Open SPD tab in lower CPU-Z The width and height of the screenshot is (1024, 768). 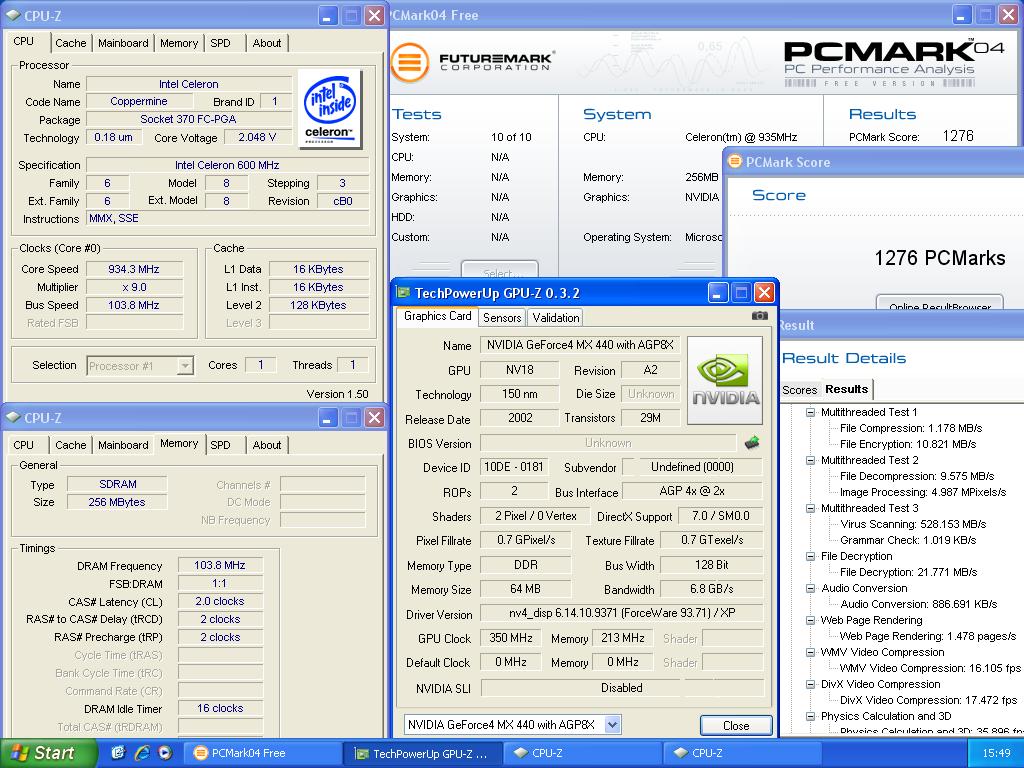pos(221,445)
